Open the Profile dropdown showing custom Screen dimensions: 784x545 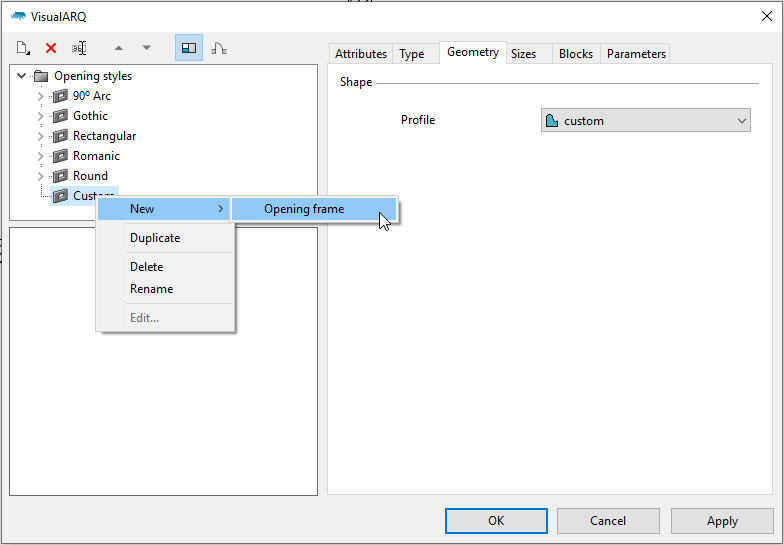pyautogui.click(x=645, y=121)
